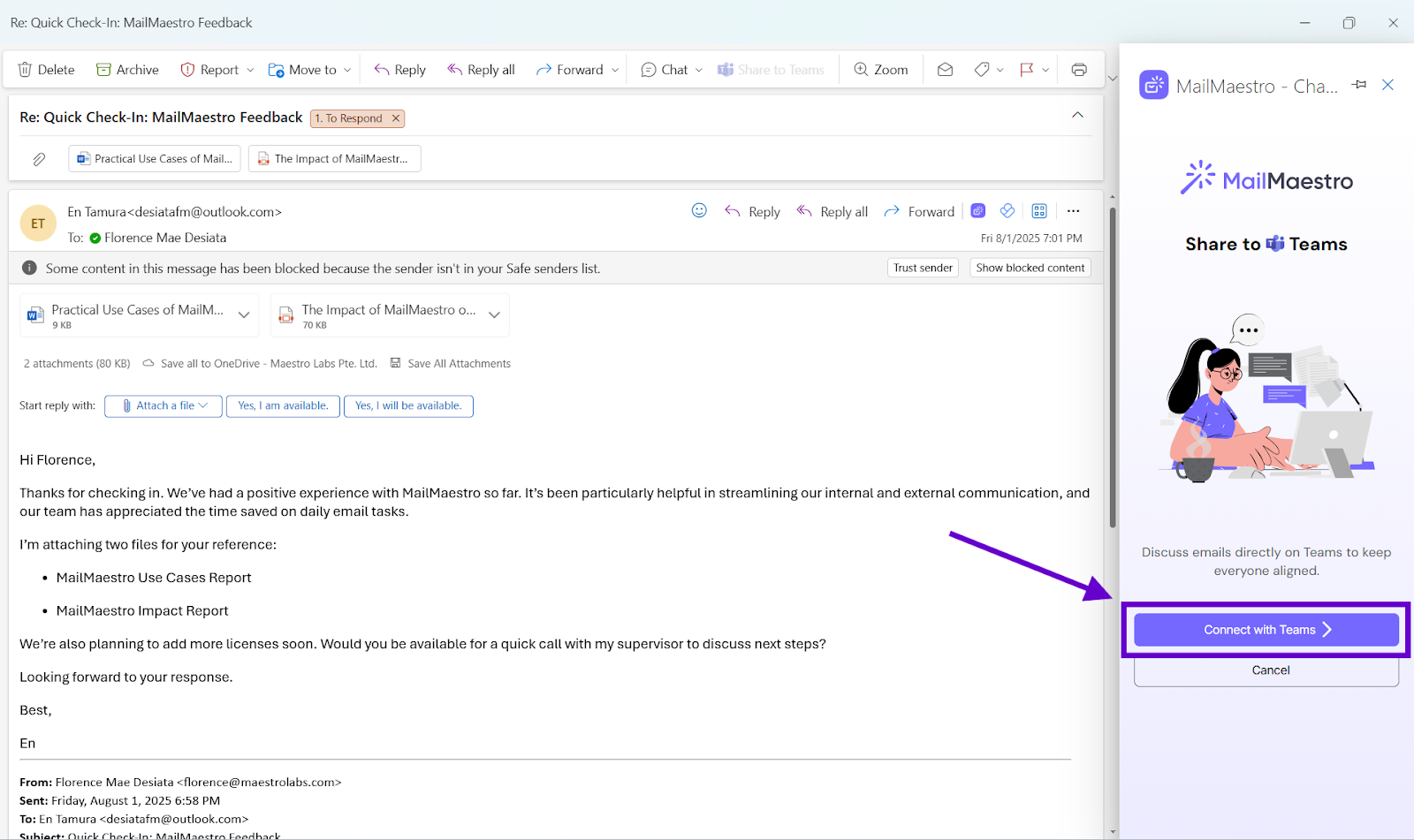
Task: Expand the toolbar overflow chevron
Action: [x=1113, y=78]
